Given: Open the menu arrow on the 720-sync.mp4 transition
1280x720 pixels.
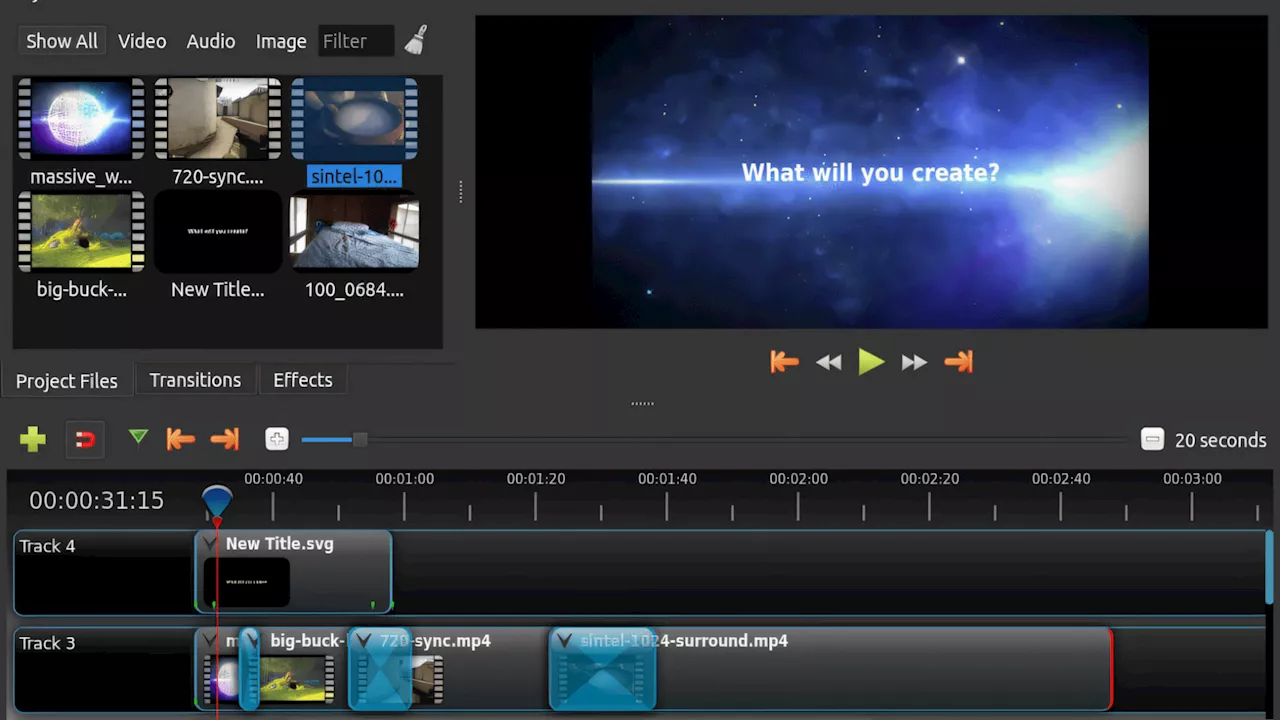Looking at the screenshot, I should [363, 641].
